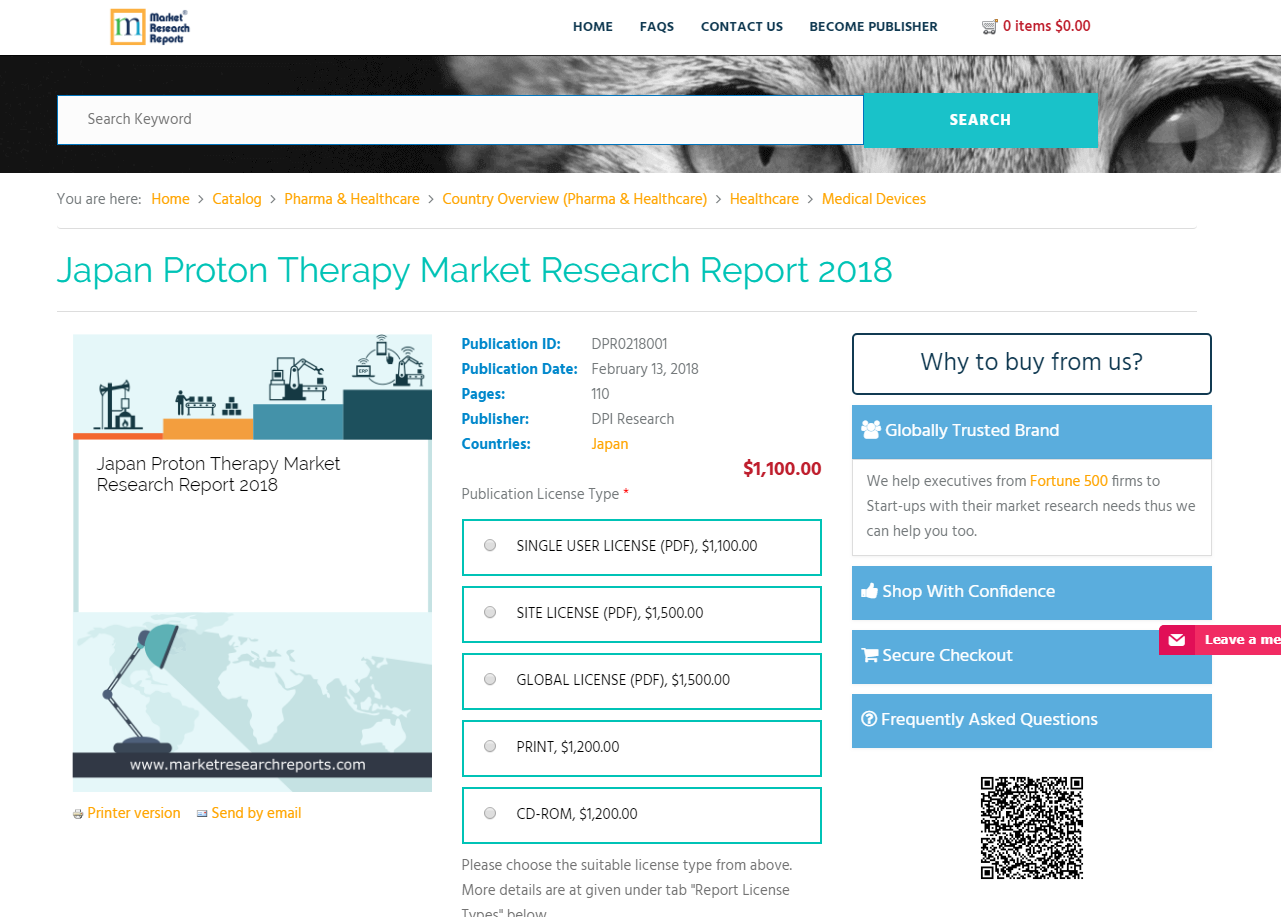This screenshot has height=917, width=1281.
Task: Open BECOME PUBLISHER menu item
Action: [874, 27]
